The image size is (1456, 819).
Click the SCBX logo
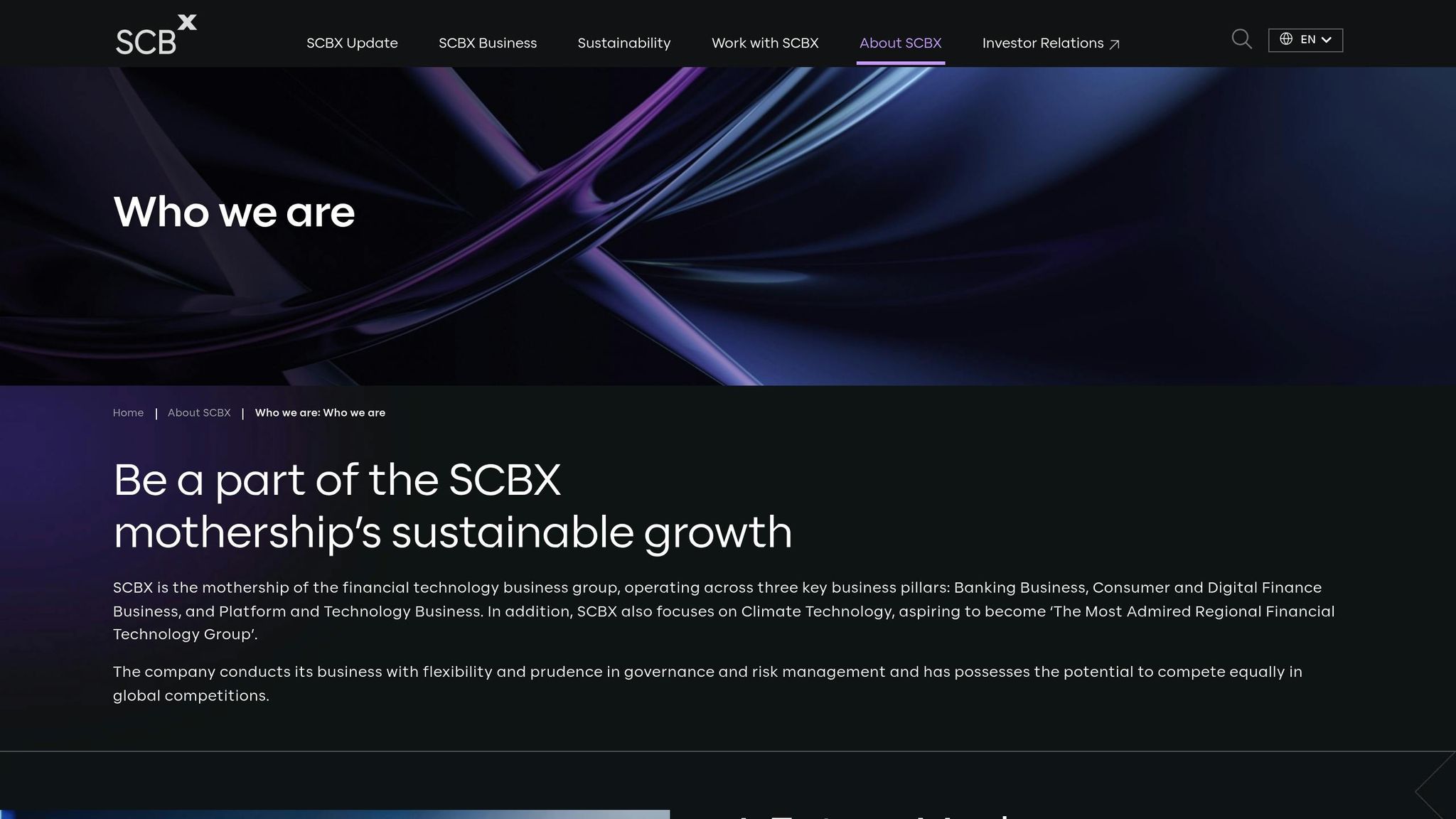click(x=156, y=35)
